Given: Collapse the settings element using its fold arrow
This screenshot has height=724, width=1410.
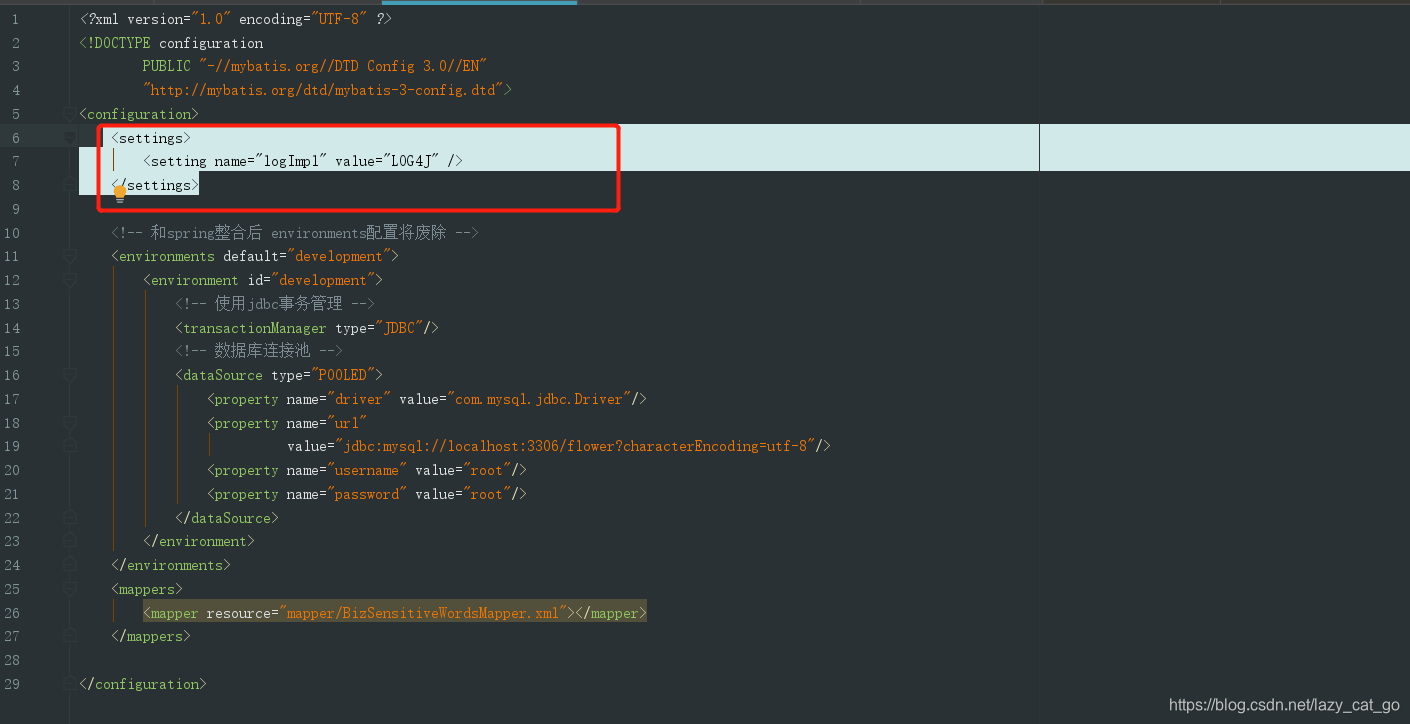Looking at the screenshot, I should click(x=68, y=137).
